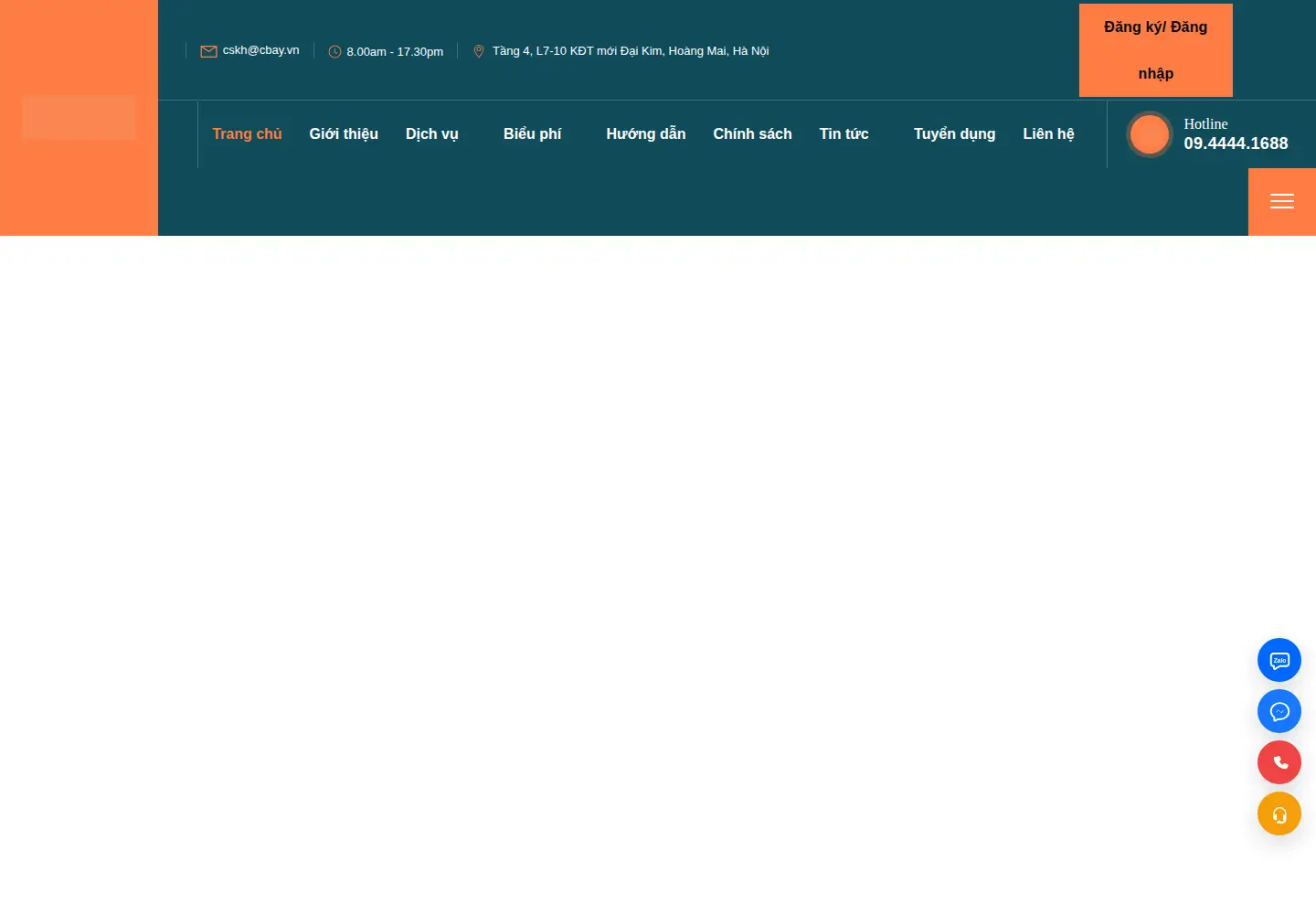Click the site logo placeholder
The width and height of the screenshot is (1316, 914).
pyautogui.click(x=79, y=118)
